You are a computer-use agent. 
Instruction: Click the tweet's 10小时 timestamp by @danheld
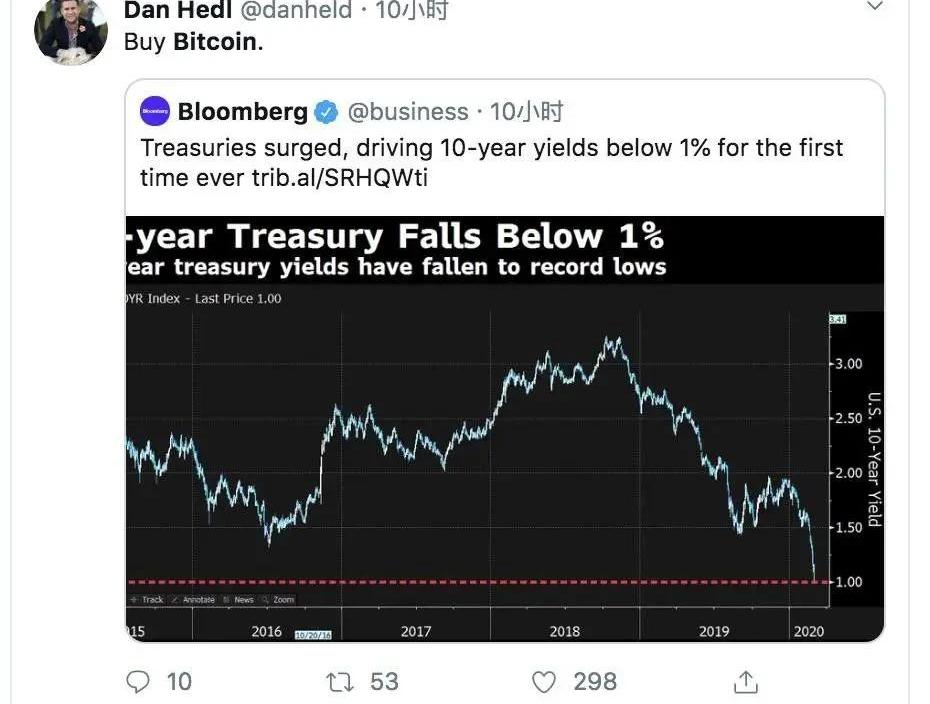411,10
